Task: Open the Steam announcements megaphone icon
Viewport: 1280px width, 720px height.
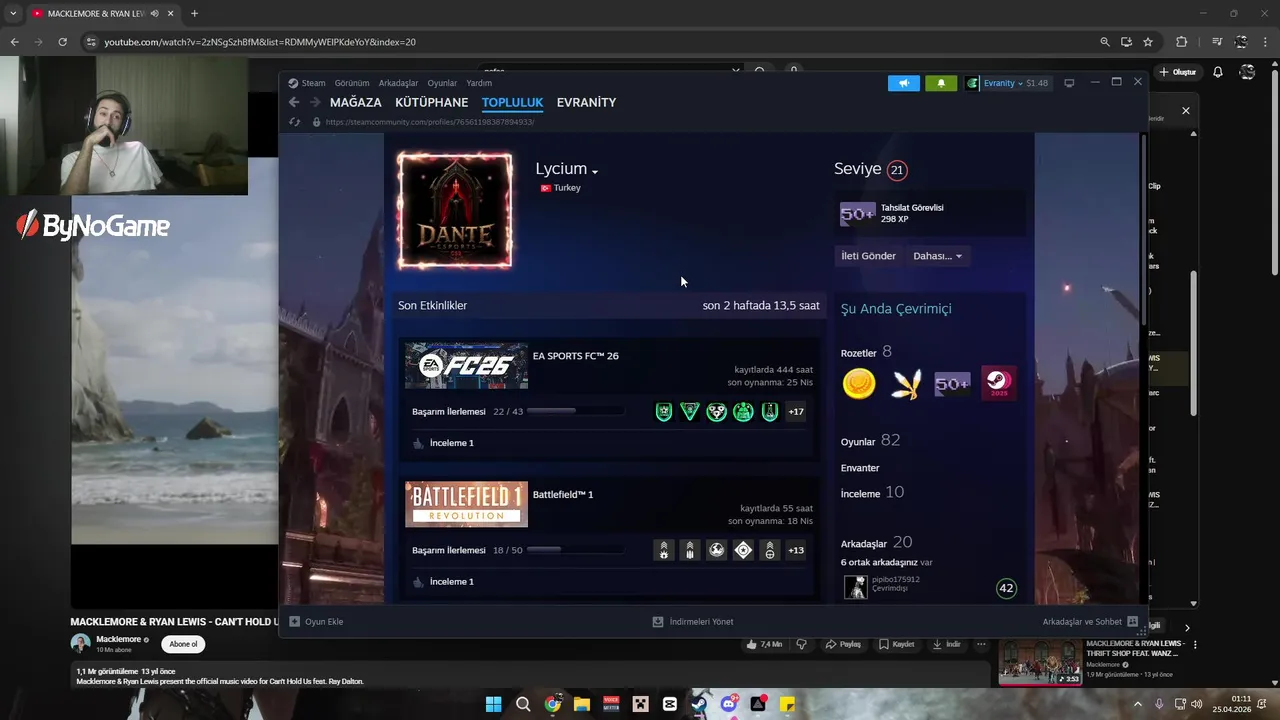Action: click(903, 83)
